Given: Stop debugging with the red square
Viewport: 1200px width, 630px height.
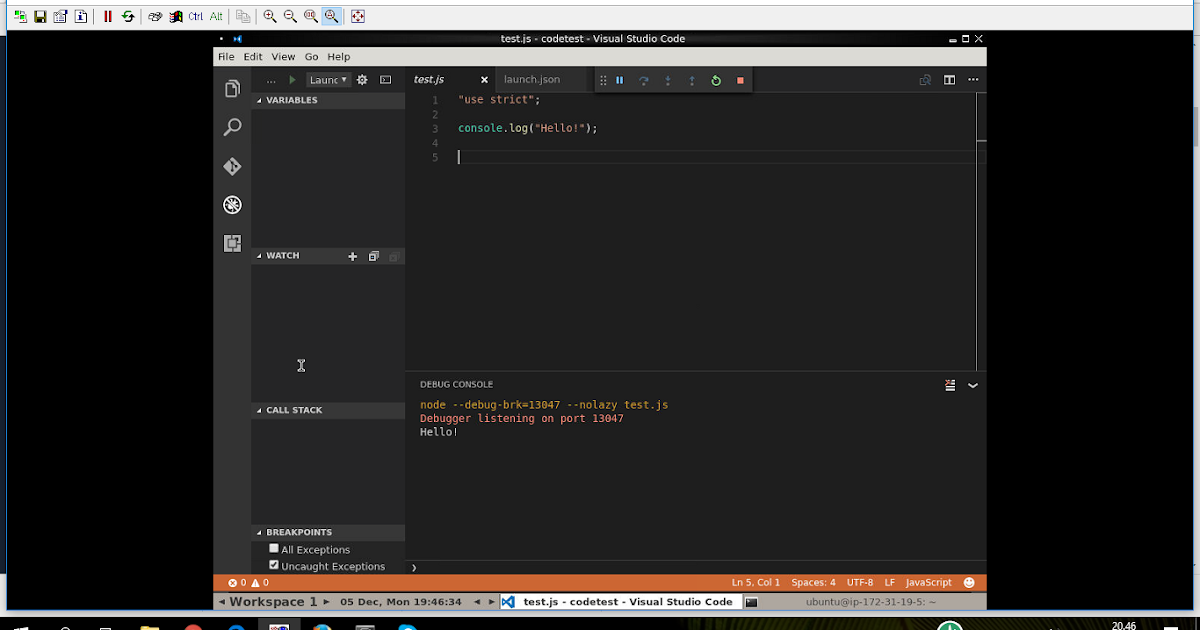Looking at the screenshot, I should coord(740,80).
